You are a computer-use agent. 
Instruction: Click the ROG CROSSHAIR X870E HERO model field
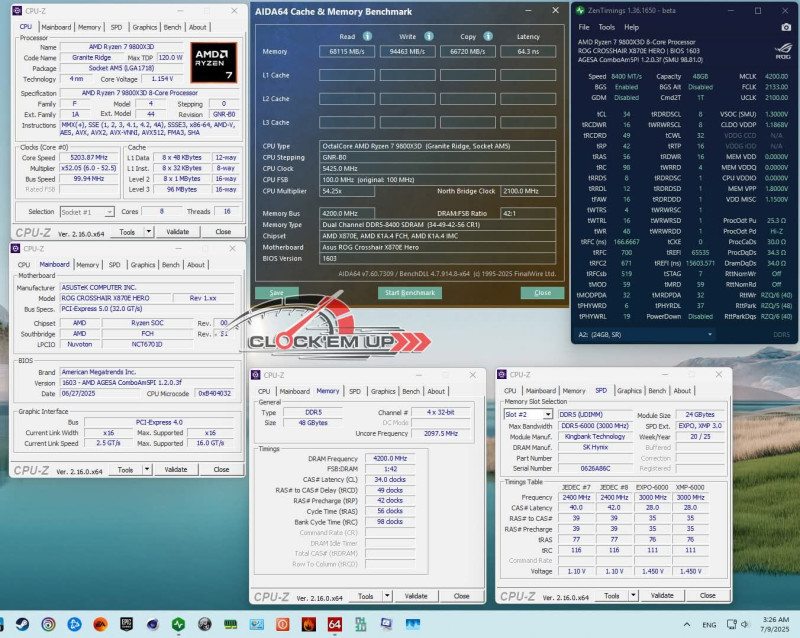[x=115, y=298]
